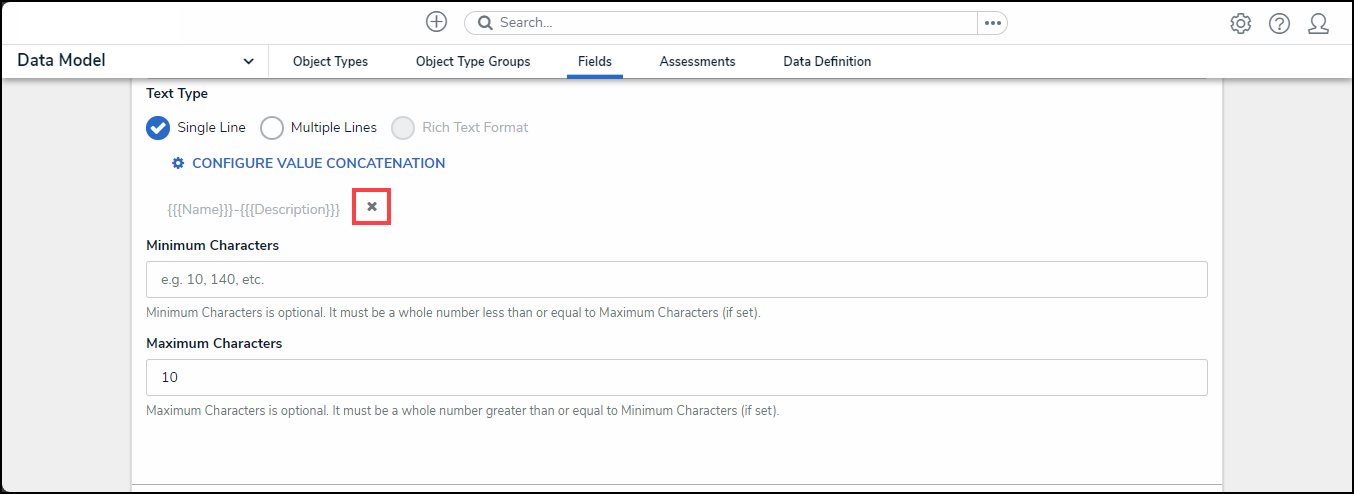Click the Maximum Characters field
This screenshot has height=494, width=1354.
point(676,378)
